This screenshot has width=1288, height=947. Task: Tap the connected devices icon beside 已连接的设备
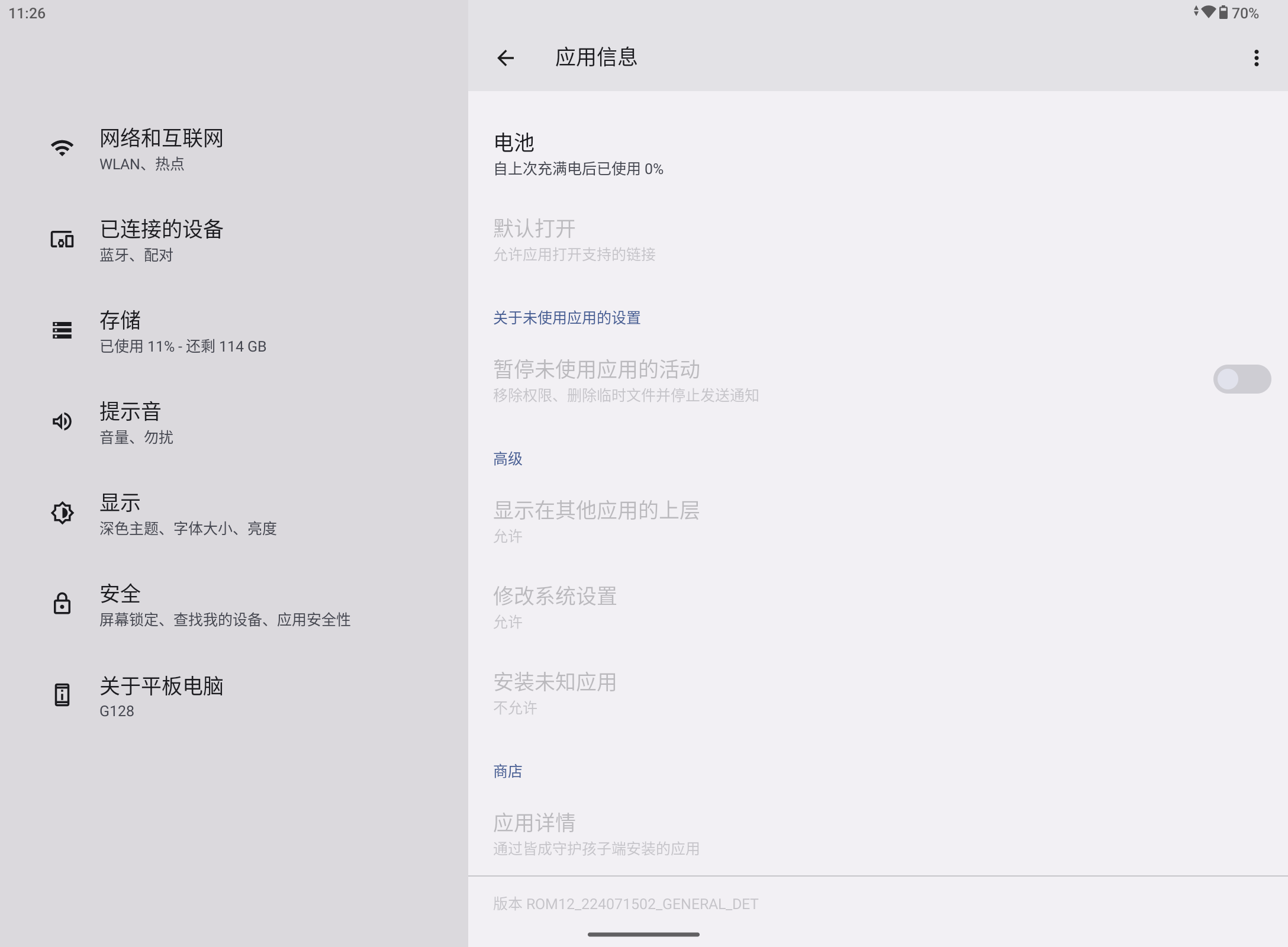coord(62,240)
